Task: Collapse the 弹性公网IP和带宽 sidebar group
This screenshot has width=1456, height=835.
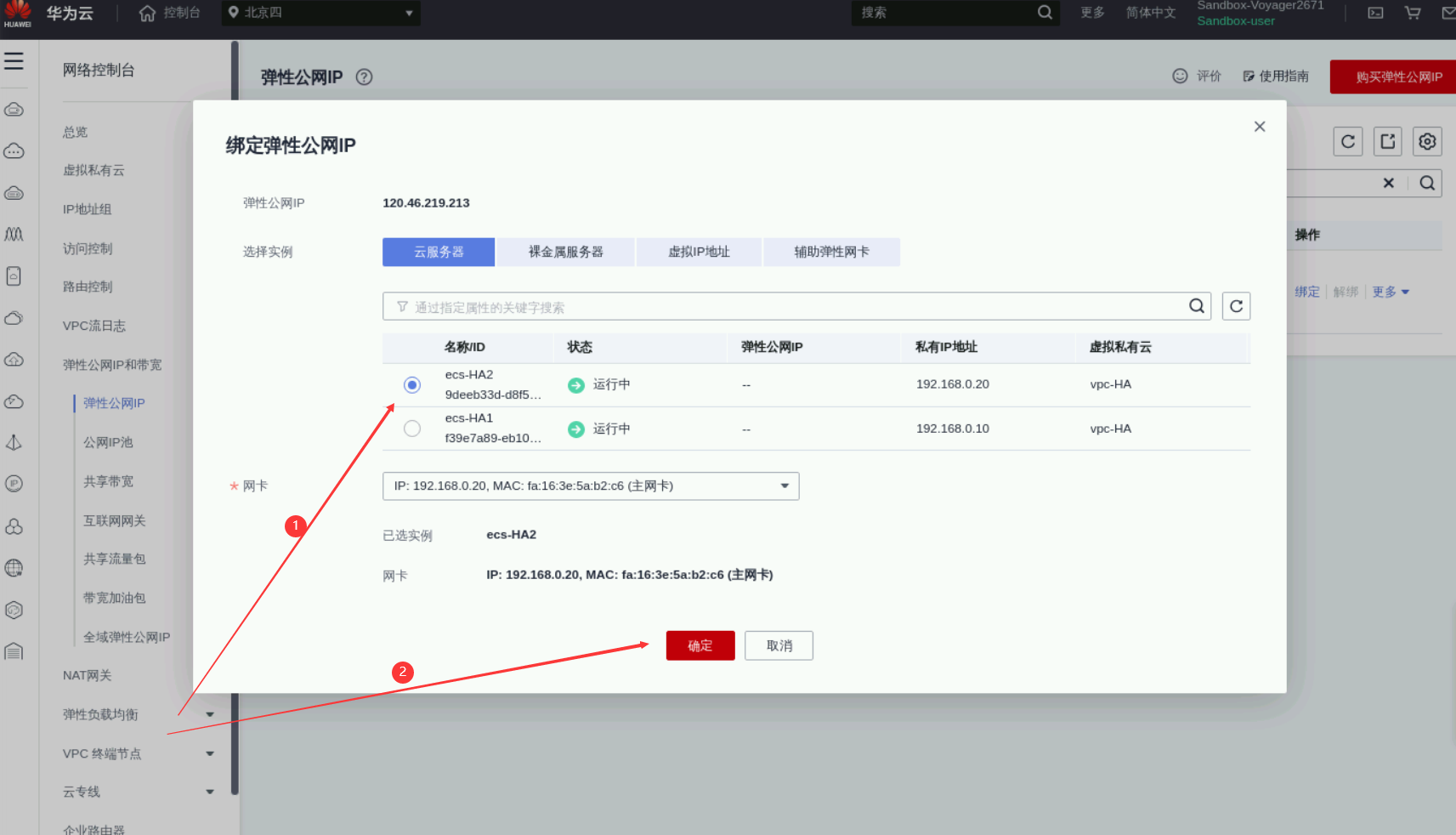Action: coord(112,365)
